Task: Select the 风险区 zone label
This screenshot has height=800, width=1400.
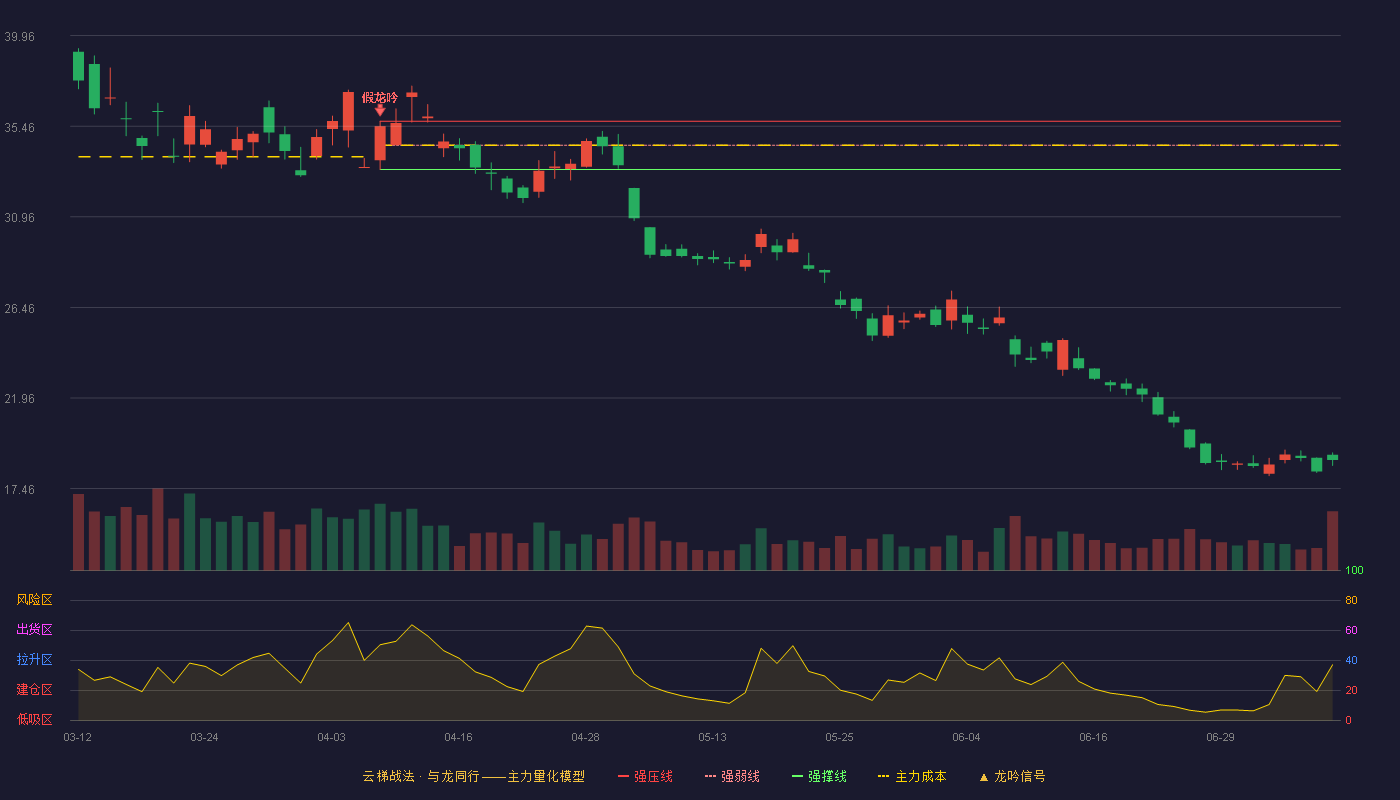Action: 35,600
